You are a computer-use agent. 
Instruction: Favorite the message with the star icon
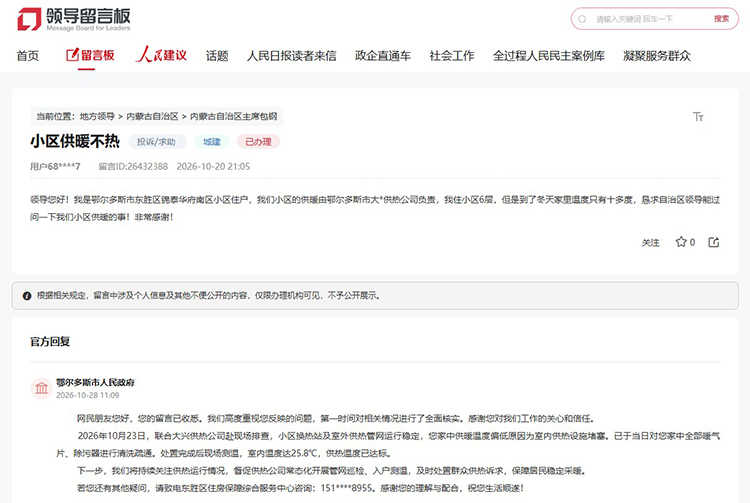click(x=681, y=242)
